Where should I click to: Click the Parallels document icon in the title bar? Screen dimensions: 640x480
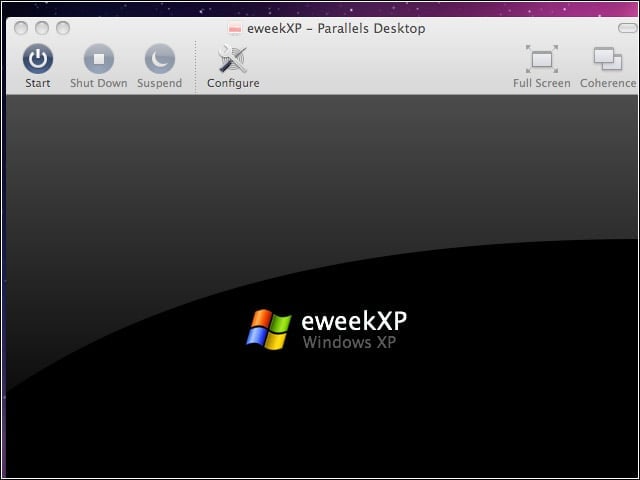pos(235,29)
